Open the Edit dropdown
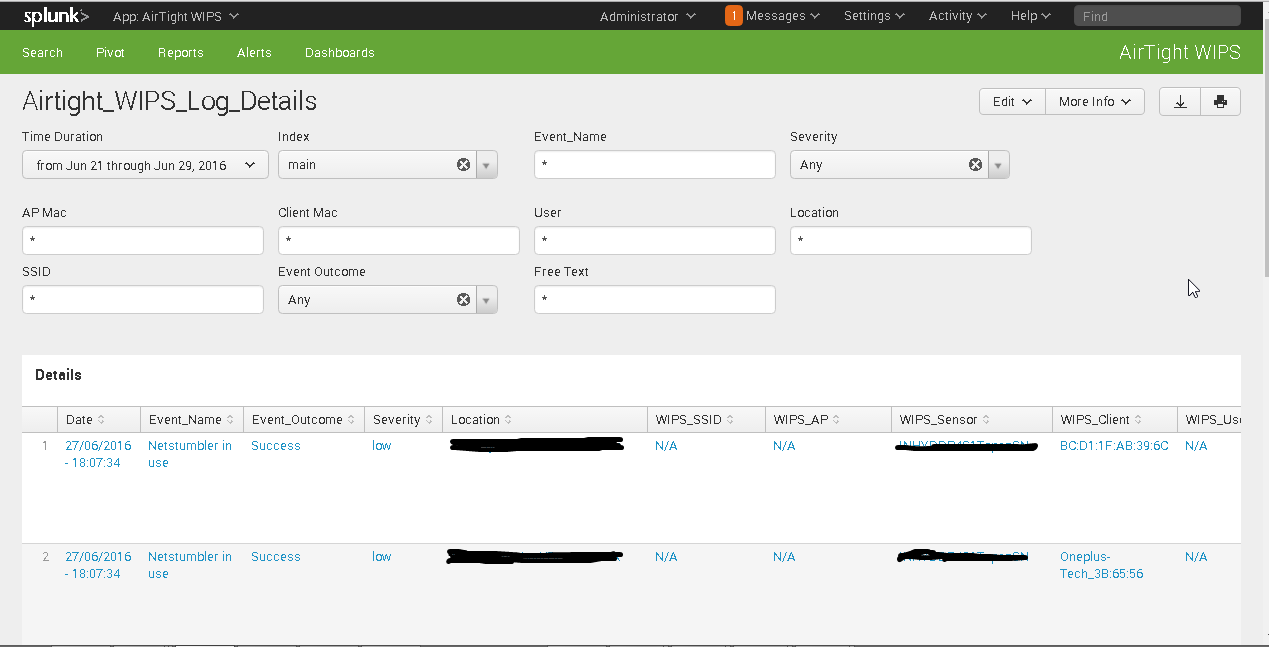1269x647 pixels. tap(1011, 101)
